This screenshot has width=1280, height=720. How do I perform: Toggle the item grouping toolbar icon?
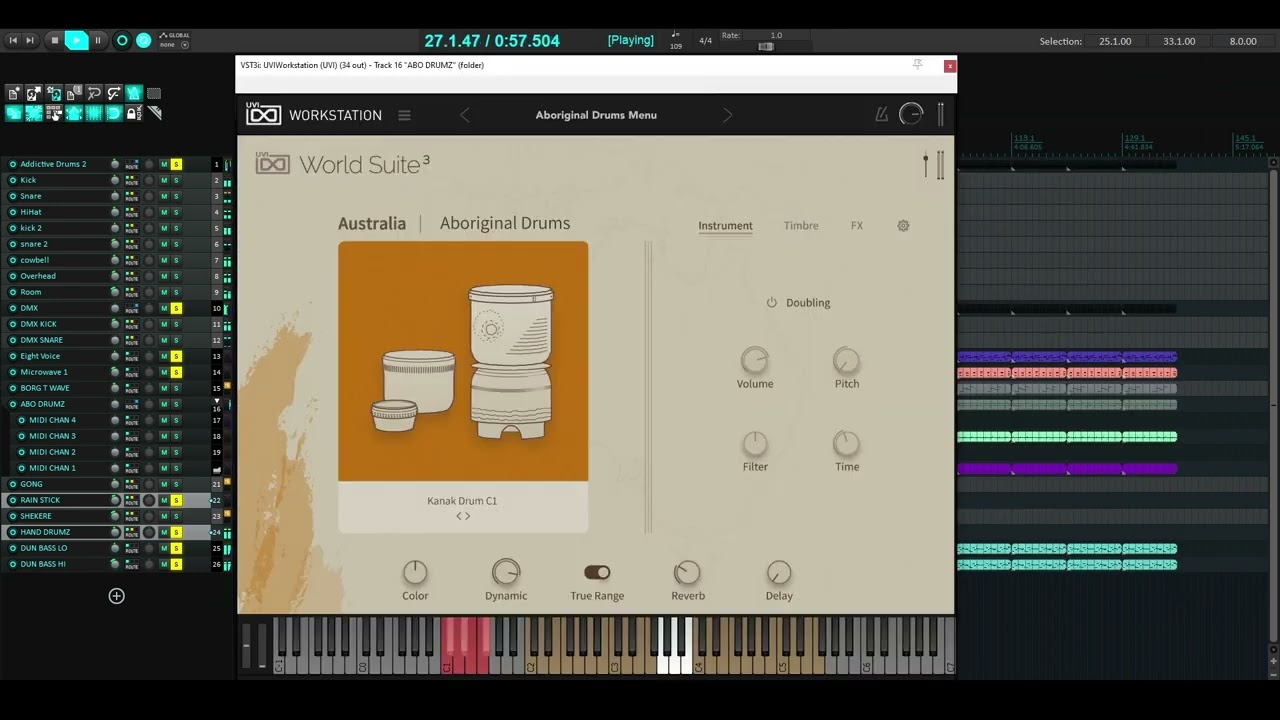click(x=34, y=113)
